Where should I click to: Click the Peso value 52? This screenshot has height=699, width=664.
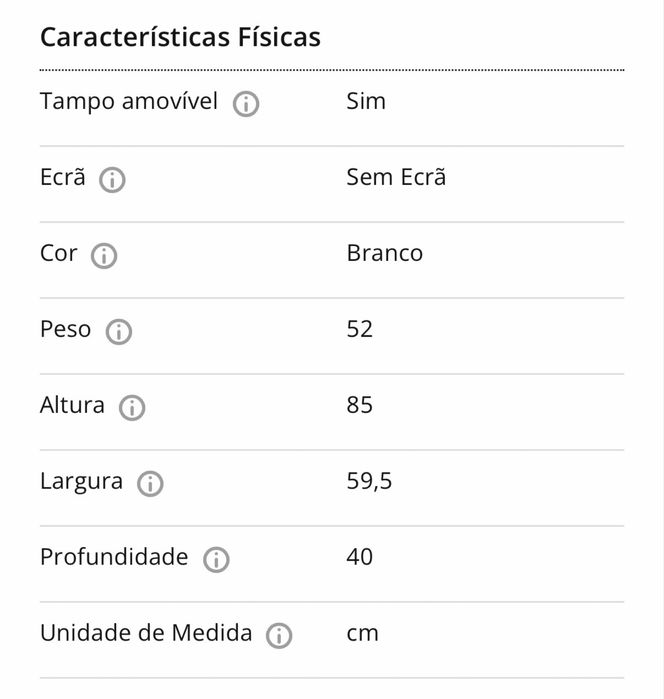coord(359,330)
